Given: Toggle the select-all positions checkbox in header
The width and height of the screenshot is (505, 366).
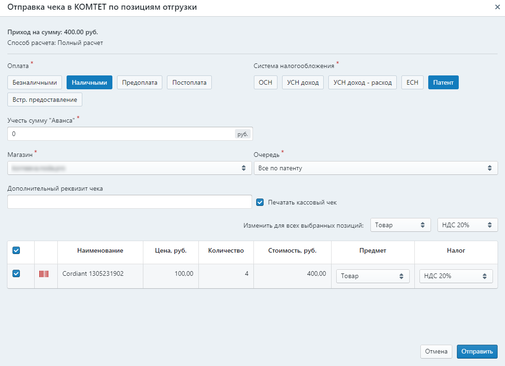Looking at the screenshot, I should pyautogui.click(x=16, y=250).
